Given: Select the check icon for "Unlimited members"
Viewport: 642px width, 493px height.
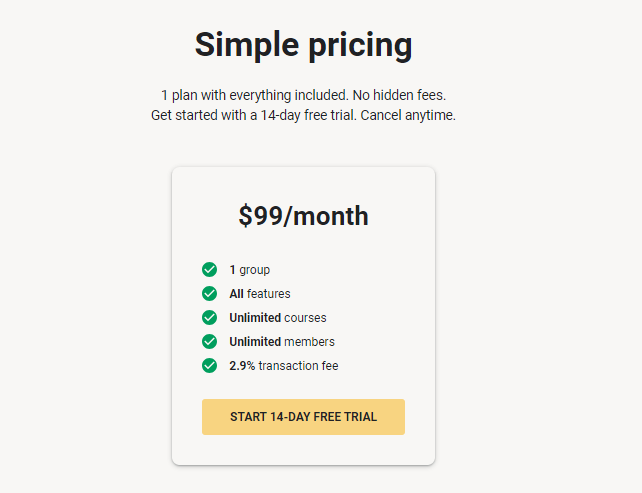Looking at the screenshot, I should click(x=209, y=341).
